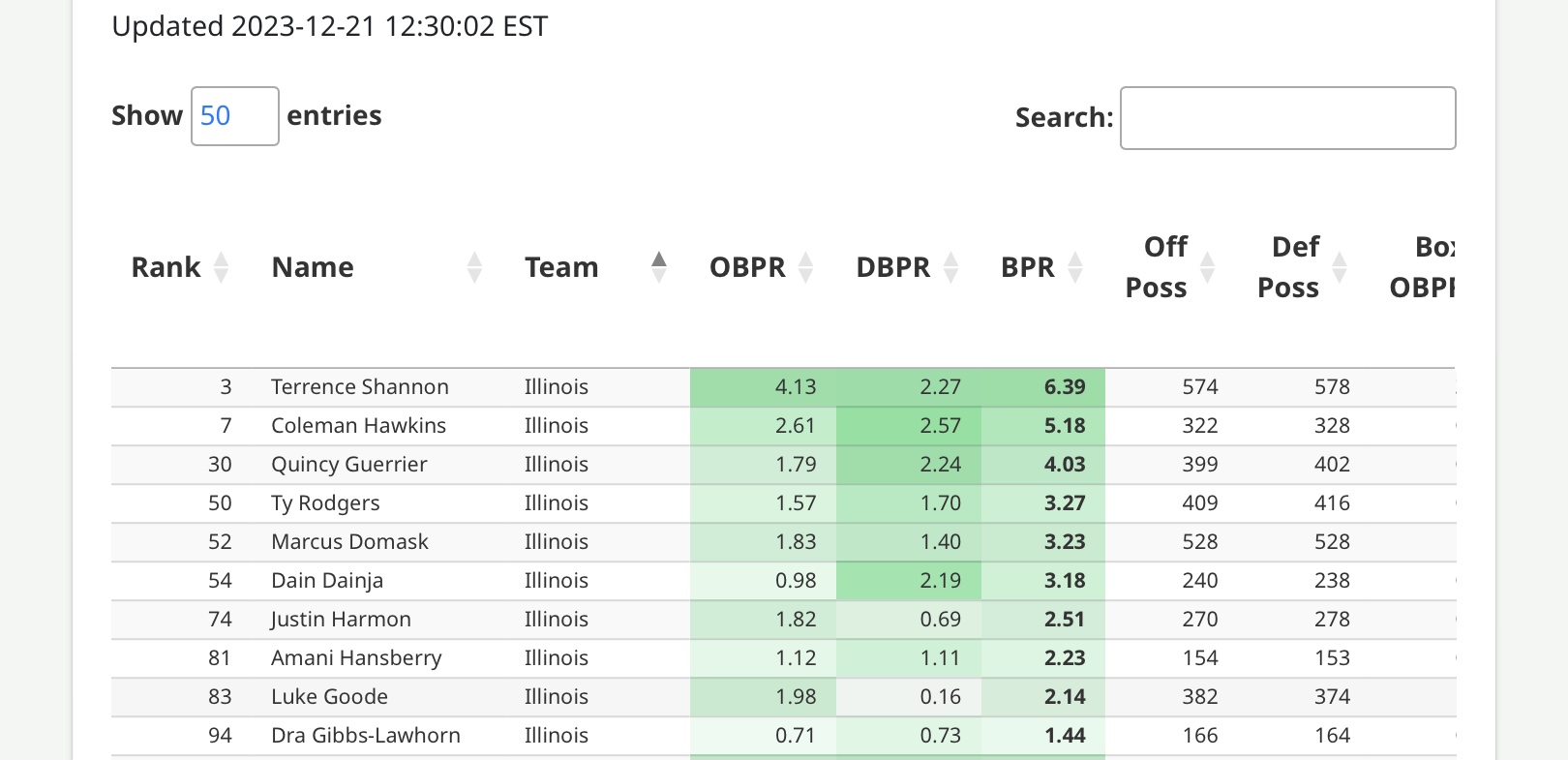Select the Dra Gibbs-Lawhorn row name

366,736
